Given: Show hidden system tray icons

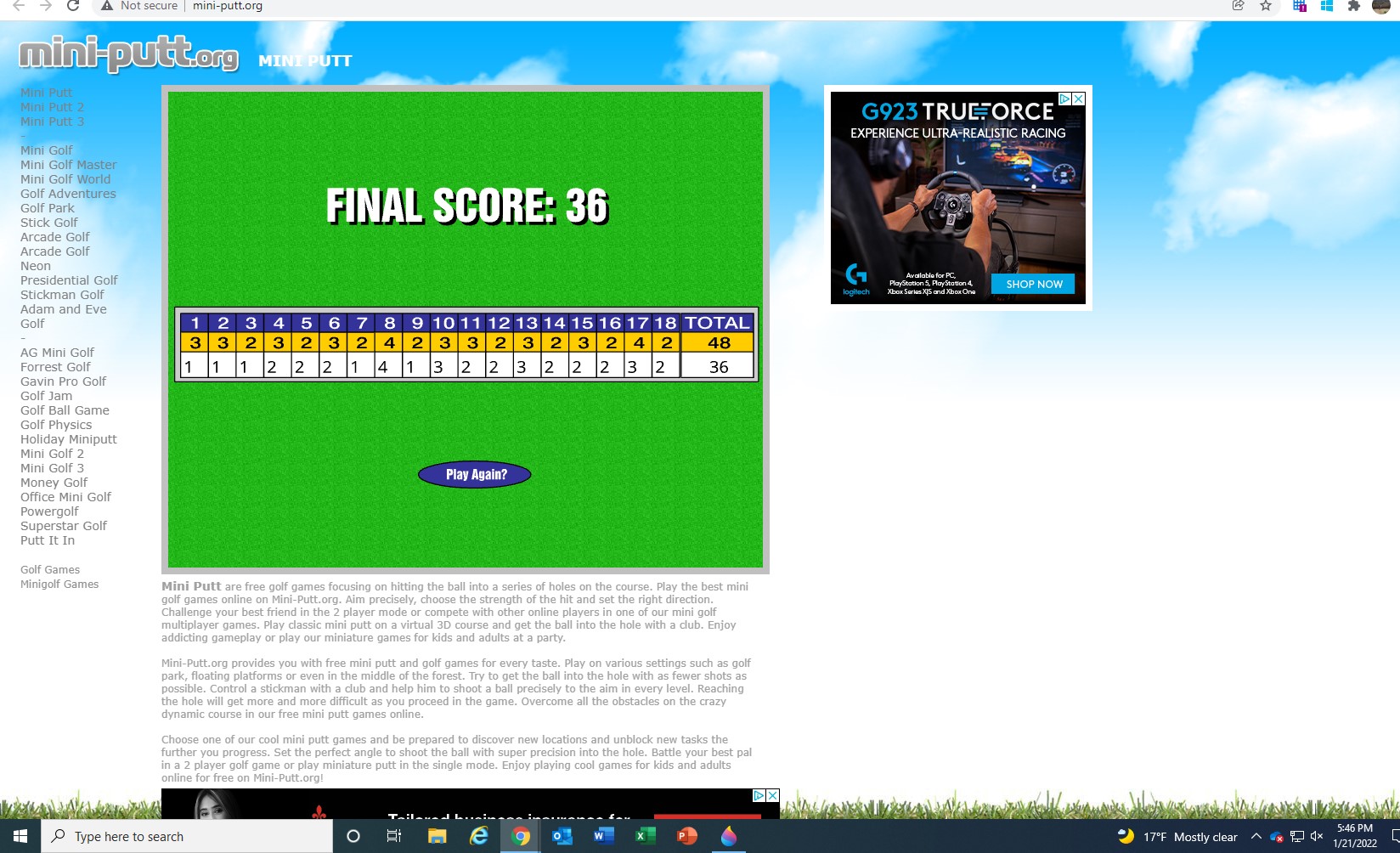Looking at the screenshot, I should click(1256, 836).
